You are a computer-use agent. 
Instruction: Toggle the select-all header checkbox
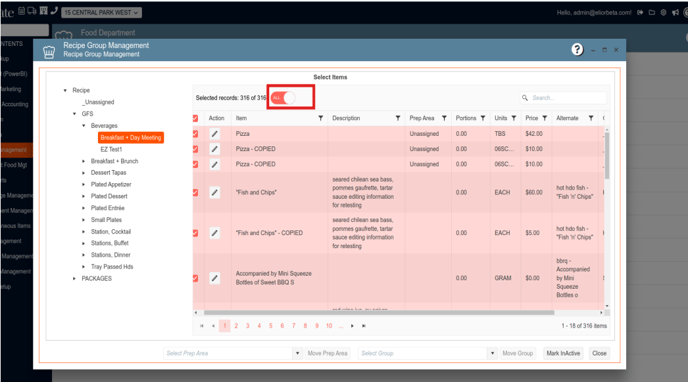(195, 118)
